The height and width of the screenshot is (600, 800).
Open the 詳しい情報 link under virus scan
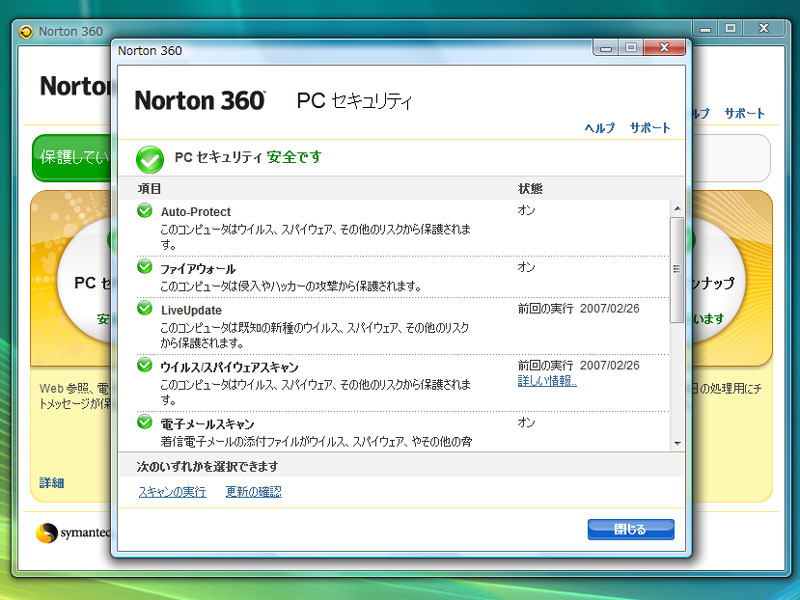(547, 381)
